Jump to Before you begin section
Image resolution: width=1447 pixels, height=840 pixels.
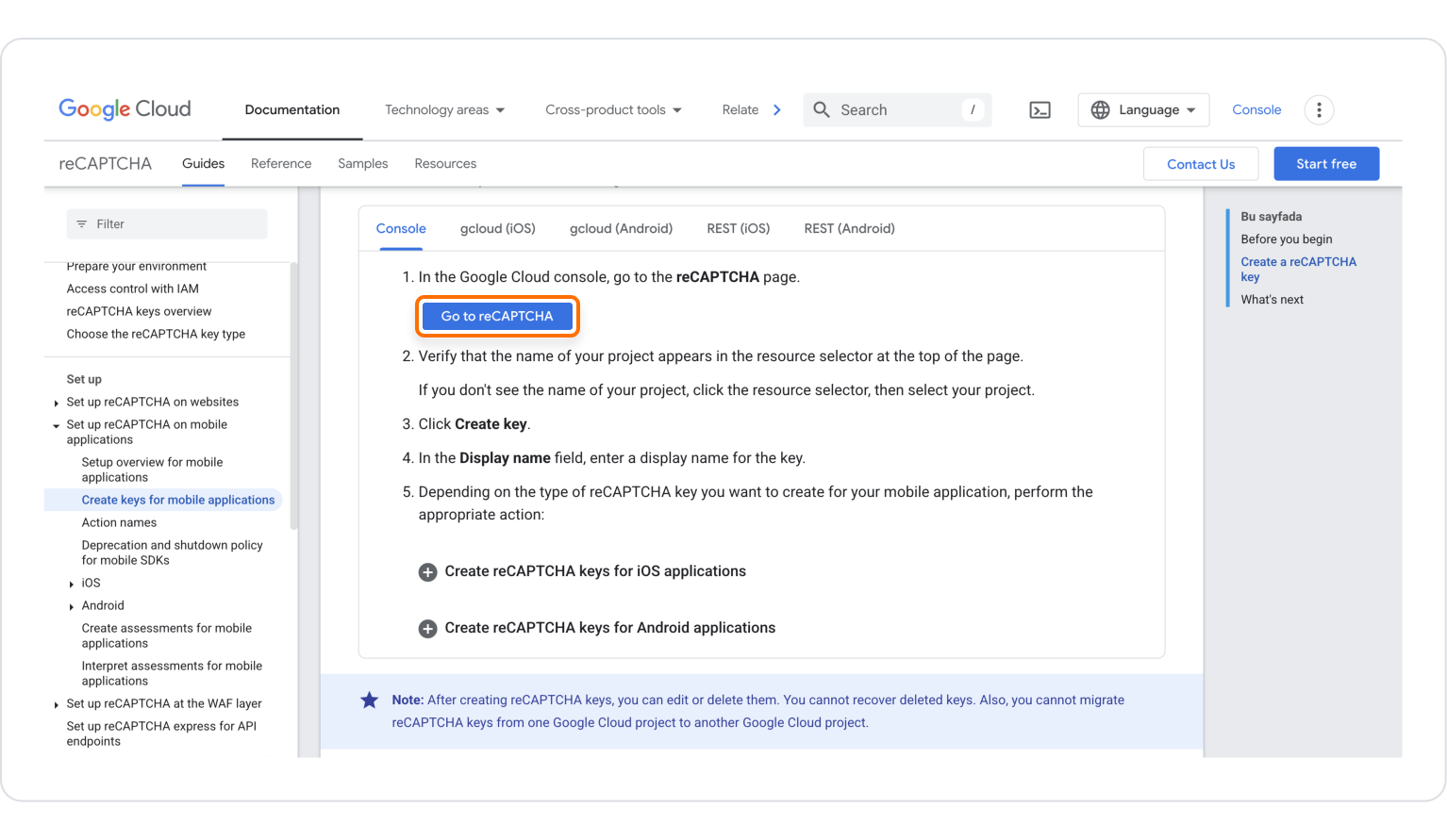tap(1287, 239)
